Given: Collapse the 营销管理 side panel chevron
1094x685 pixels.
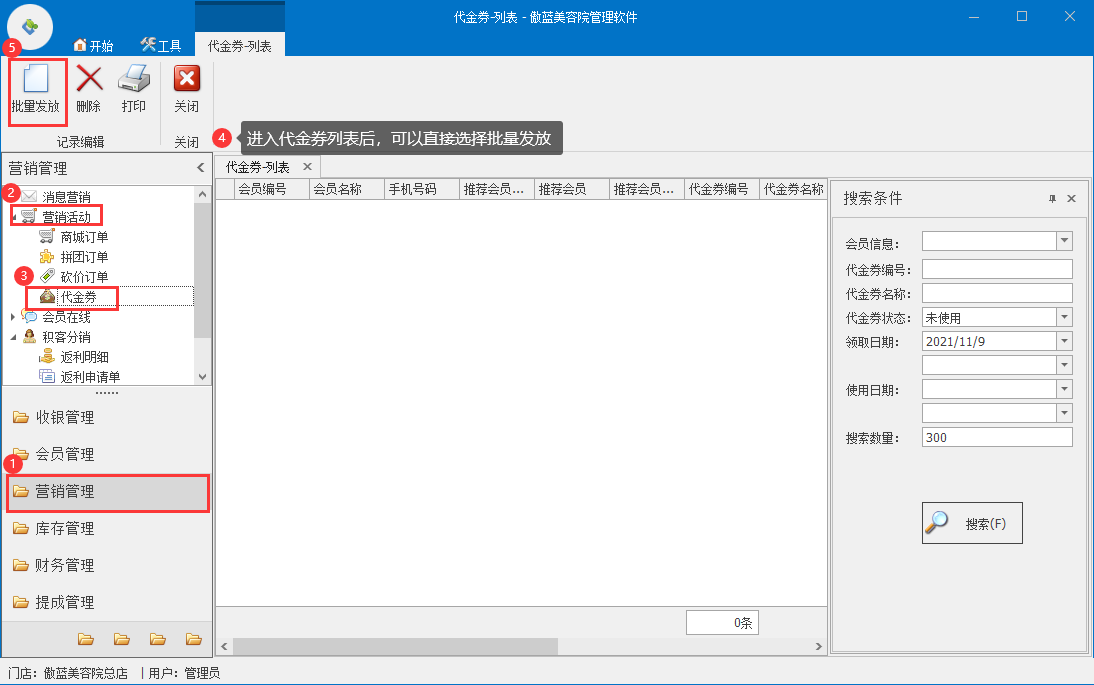Looking at the screenshot, I should pos(201,167).
